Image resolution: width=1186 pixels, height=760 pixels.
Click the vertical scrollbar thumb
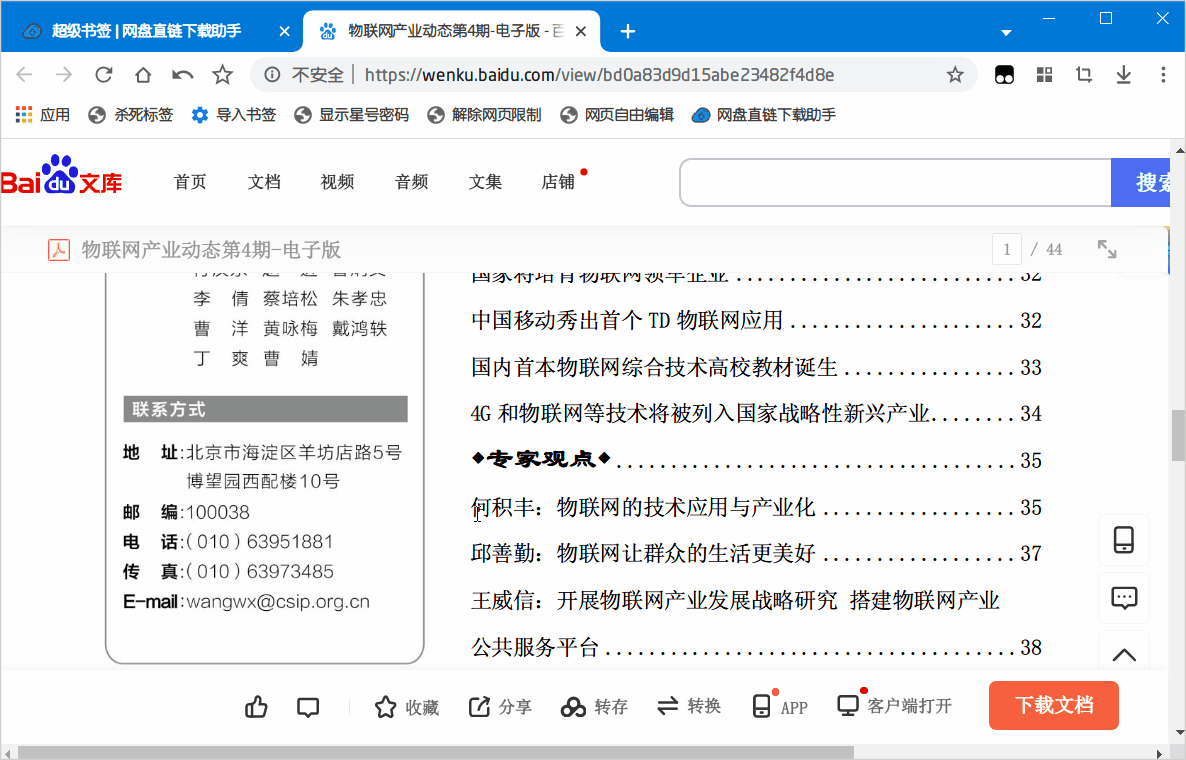(1178, 435)
